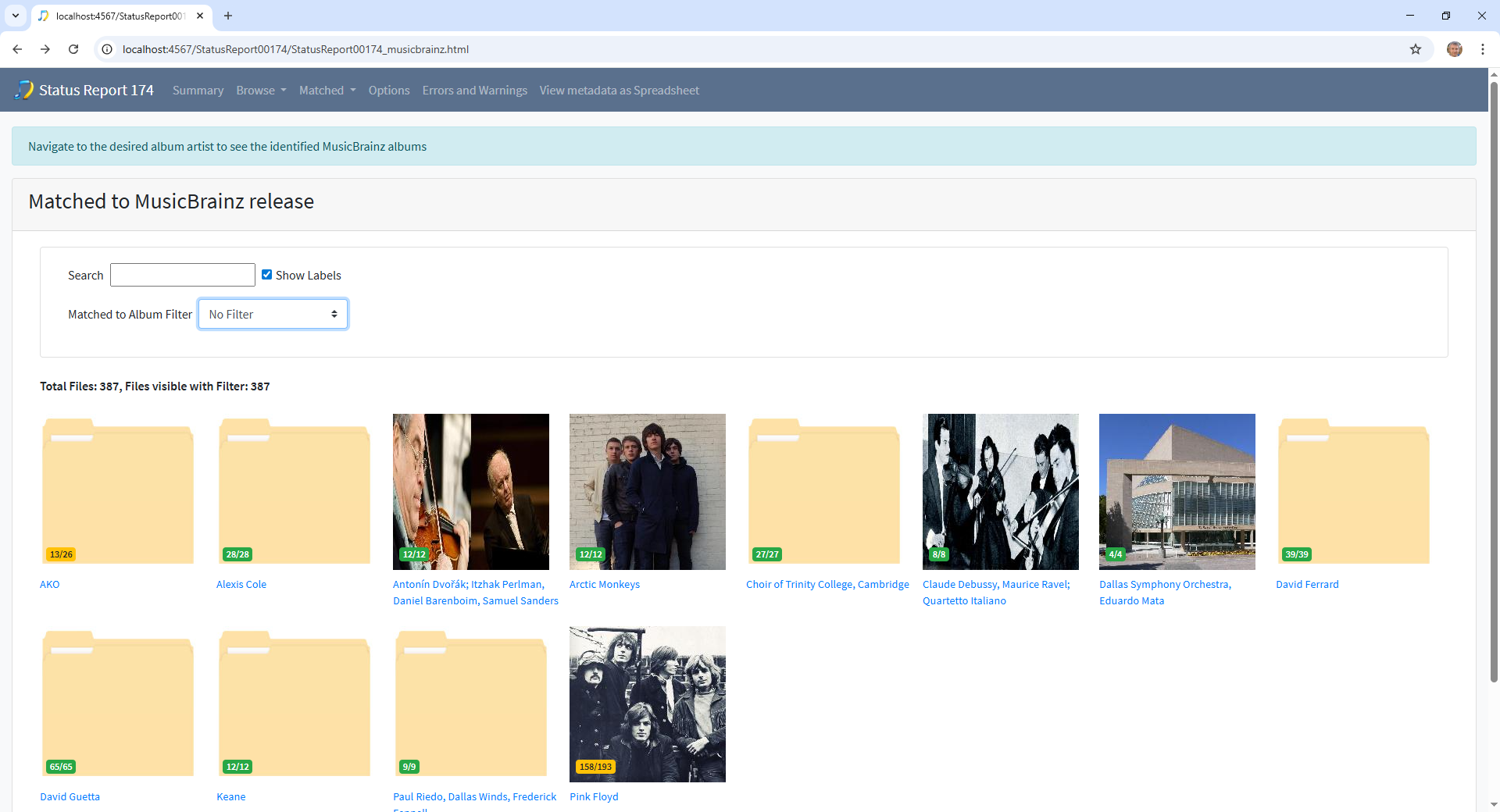Select the Pink Floyd band photo thumbnail
Viewport: 1500px width, 812px height.
coord(648,704)
